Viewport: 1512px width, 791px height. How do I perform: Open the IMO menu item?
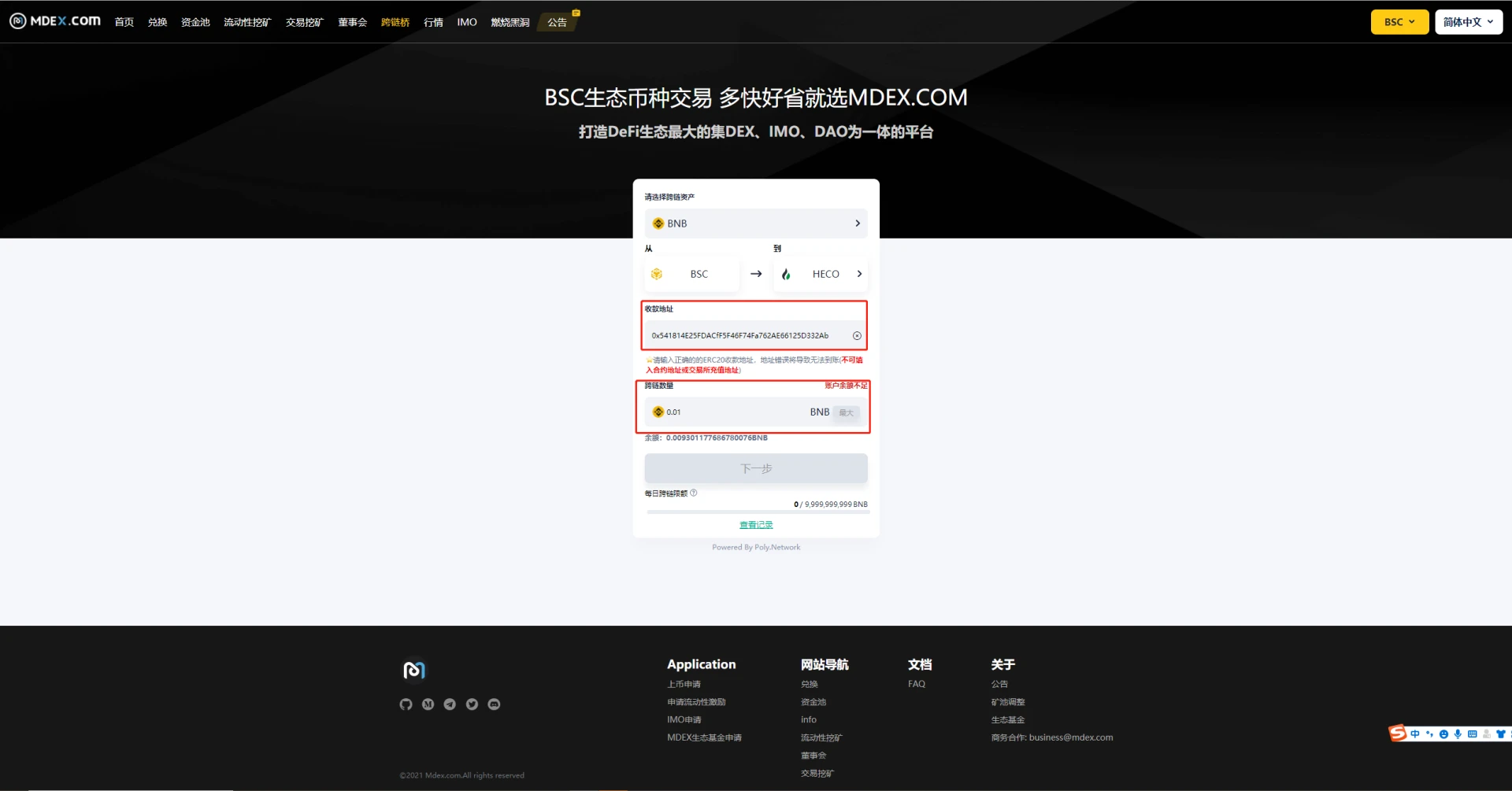click(x=466, y=22)
